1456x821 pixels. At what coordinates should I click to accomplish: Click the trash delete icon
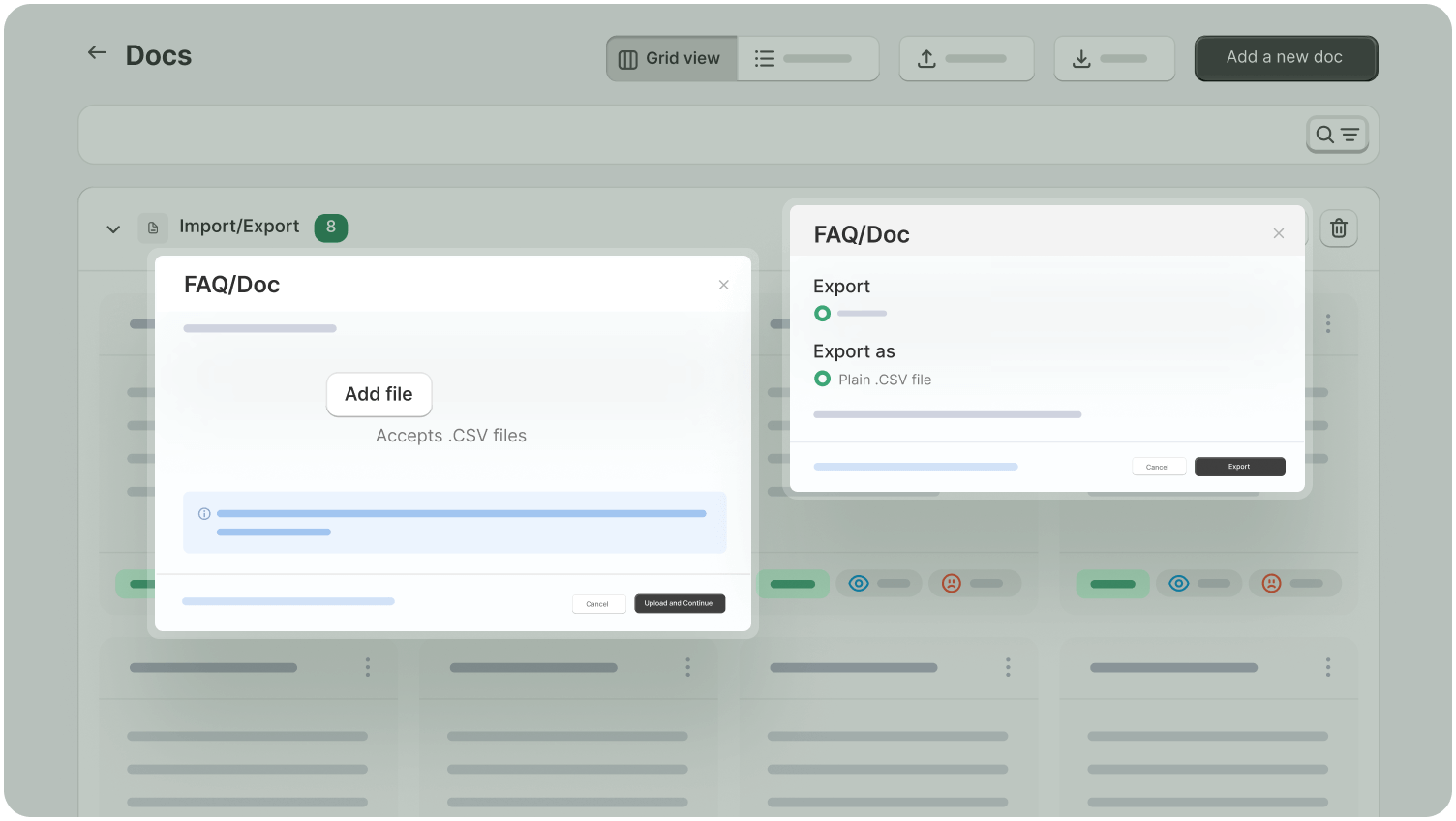pos(1338,228)
